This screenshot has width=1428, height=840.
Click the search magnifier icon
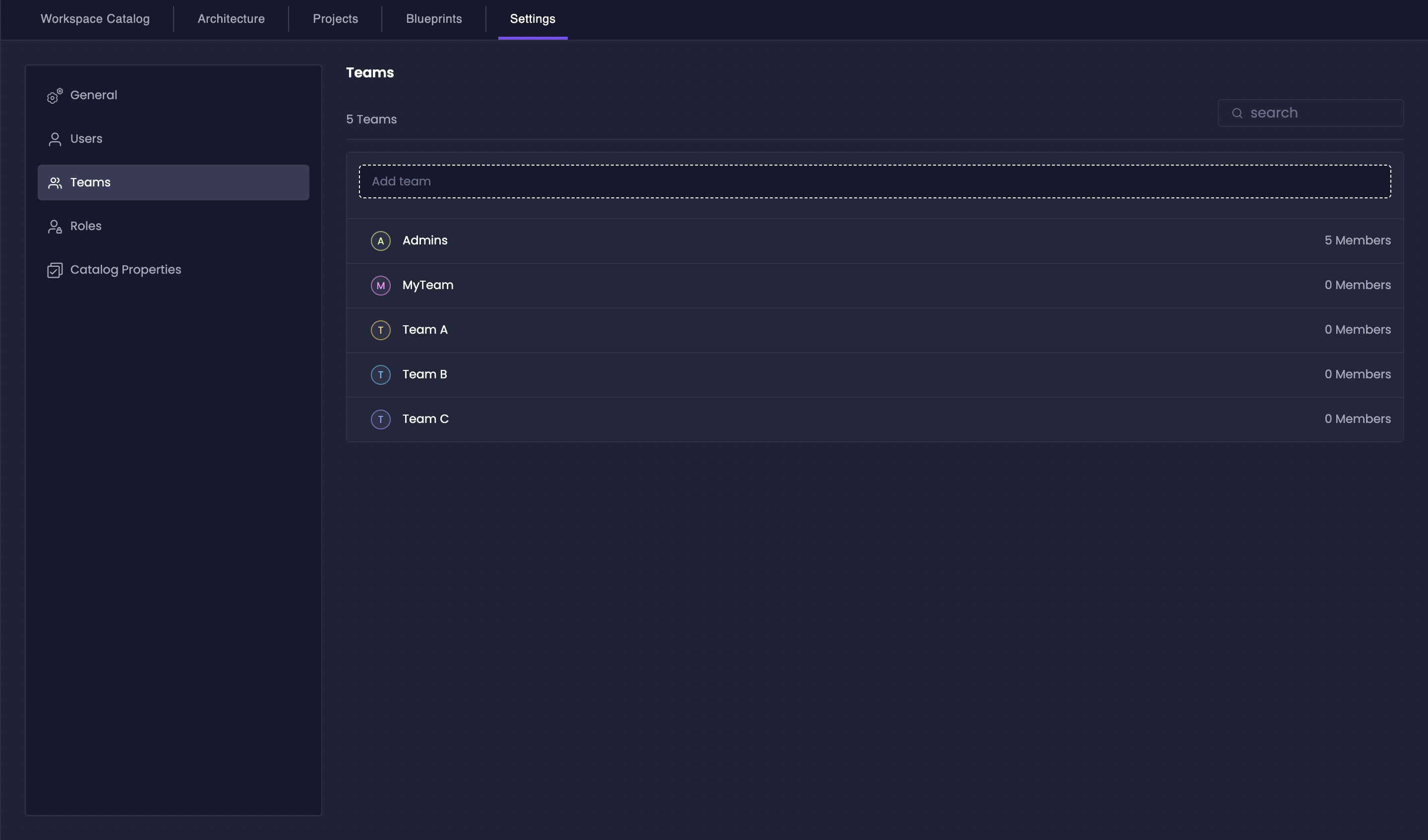[x=1237, y=113]
